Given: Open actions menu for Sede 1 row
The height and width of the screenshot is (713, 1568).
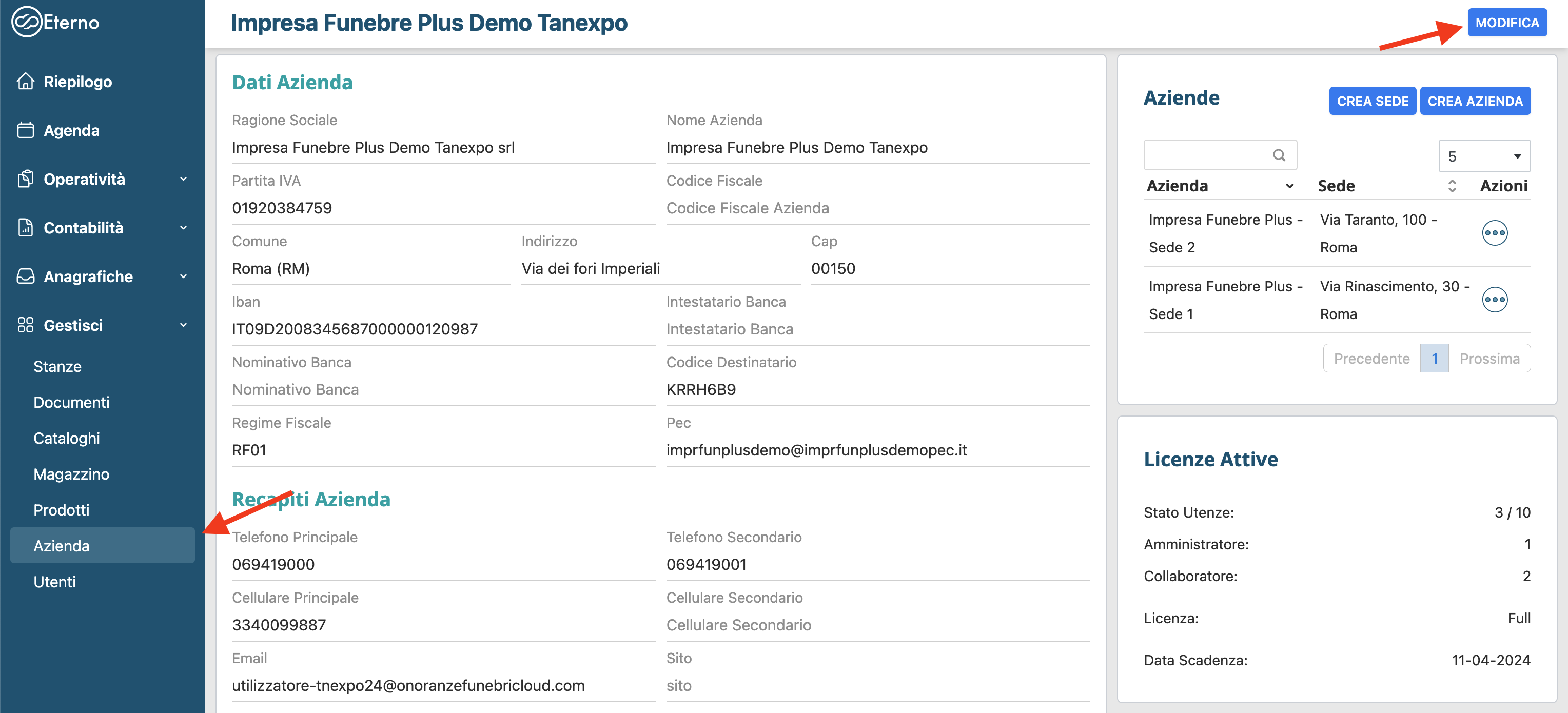Looking at the screenshot, I should pyautogui.click(x=1494, y=300).
